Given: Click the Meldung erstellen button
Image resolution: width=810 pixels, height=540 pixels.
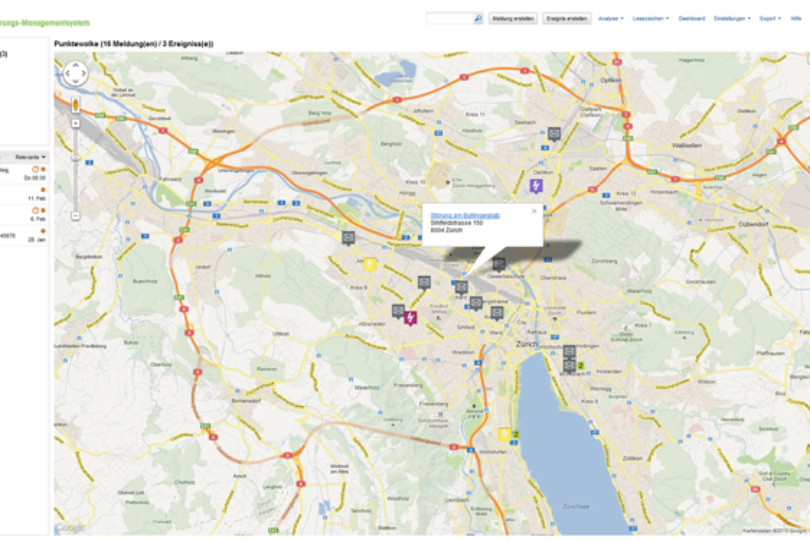Looking at the screenshot, I should tap(513, 18).
